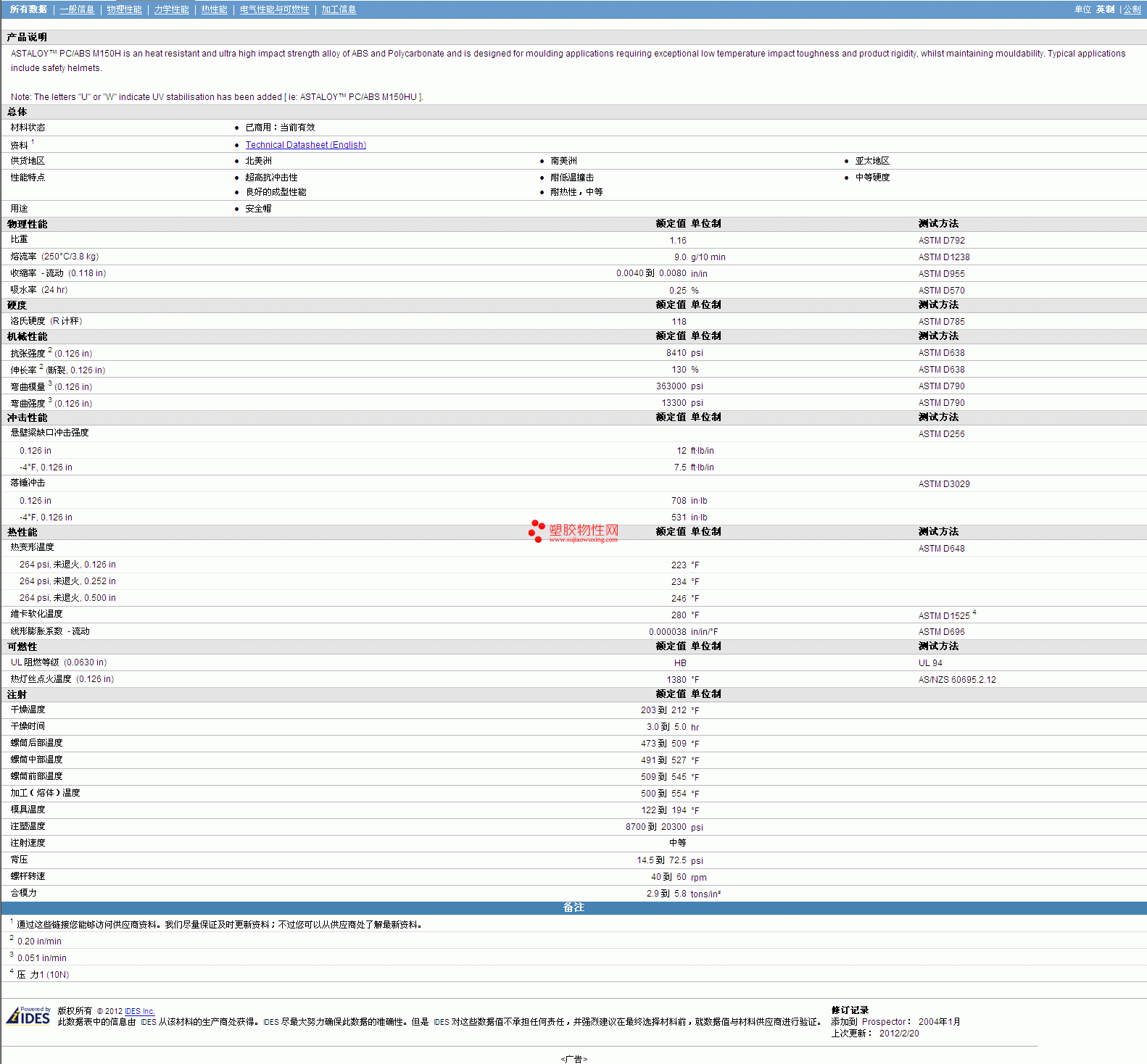The width and height of the screenshot is (1147, 1064).
Task: Click the 干燥时间 label
Action: 28,726
